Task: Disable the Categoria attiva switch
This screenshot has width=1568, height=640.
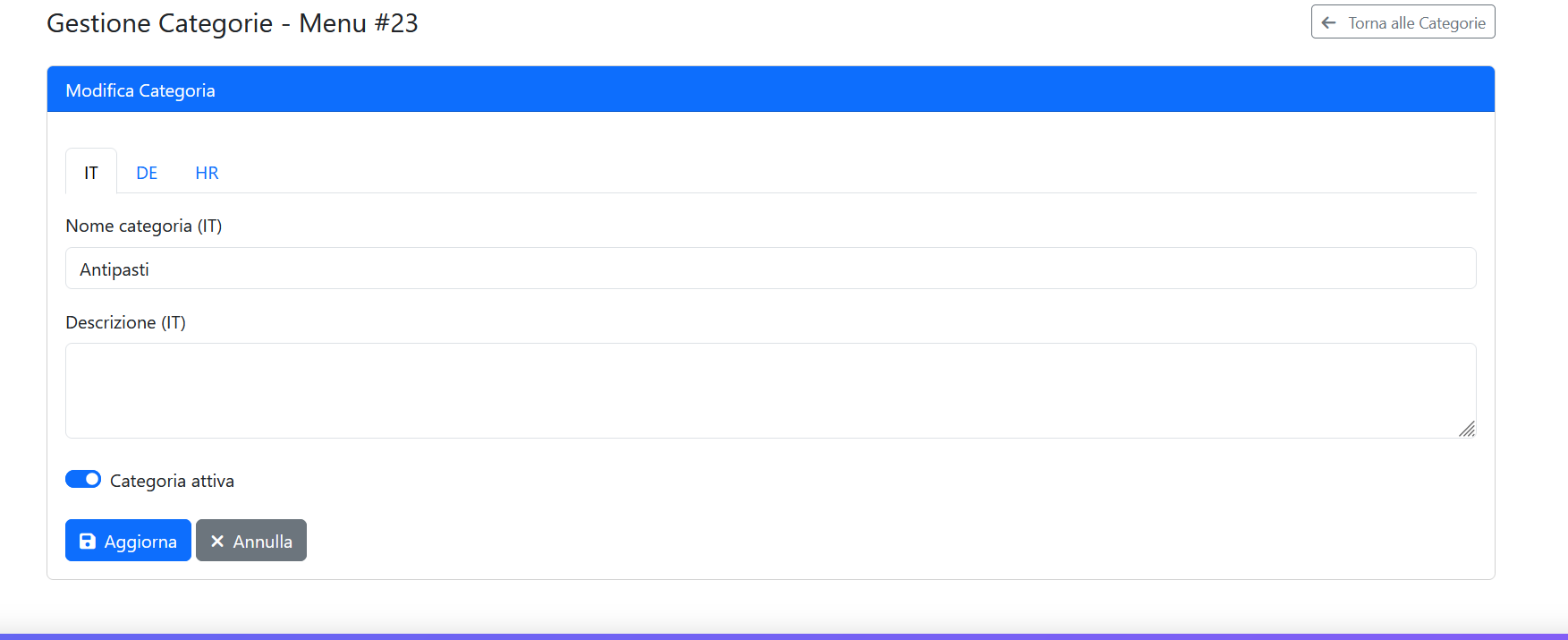Action: point(83,480)
